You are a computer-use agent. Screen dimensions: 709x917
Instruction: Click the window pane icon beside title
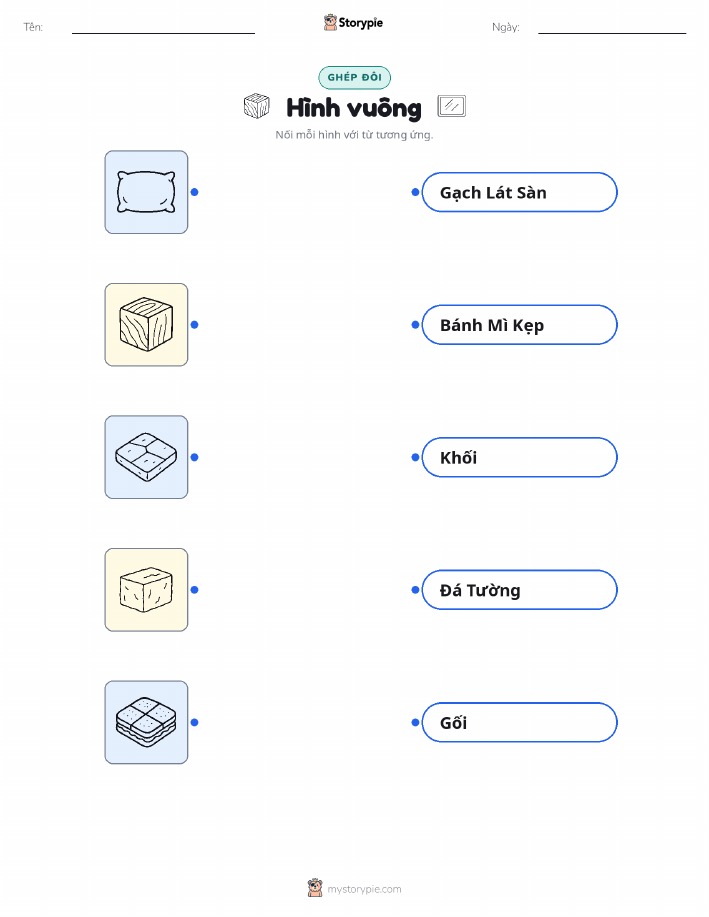[x=452, y=106]
